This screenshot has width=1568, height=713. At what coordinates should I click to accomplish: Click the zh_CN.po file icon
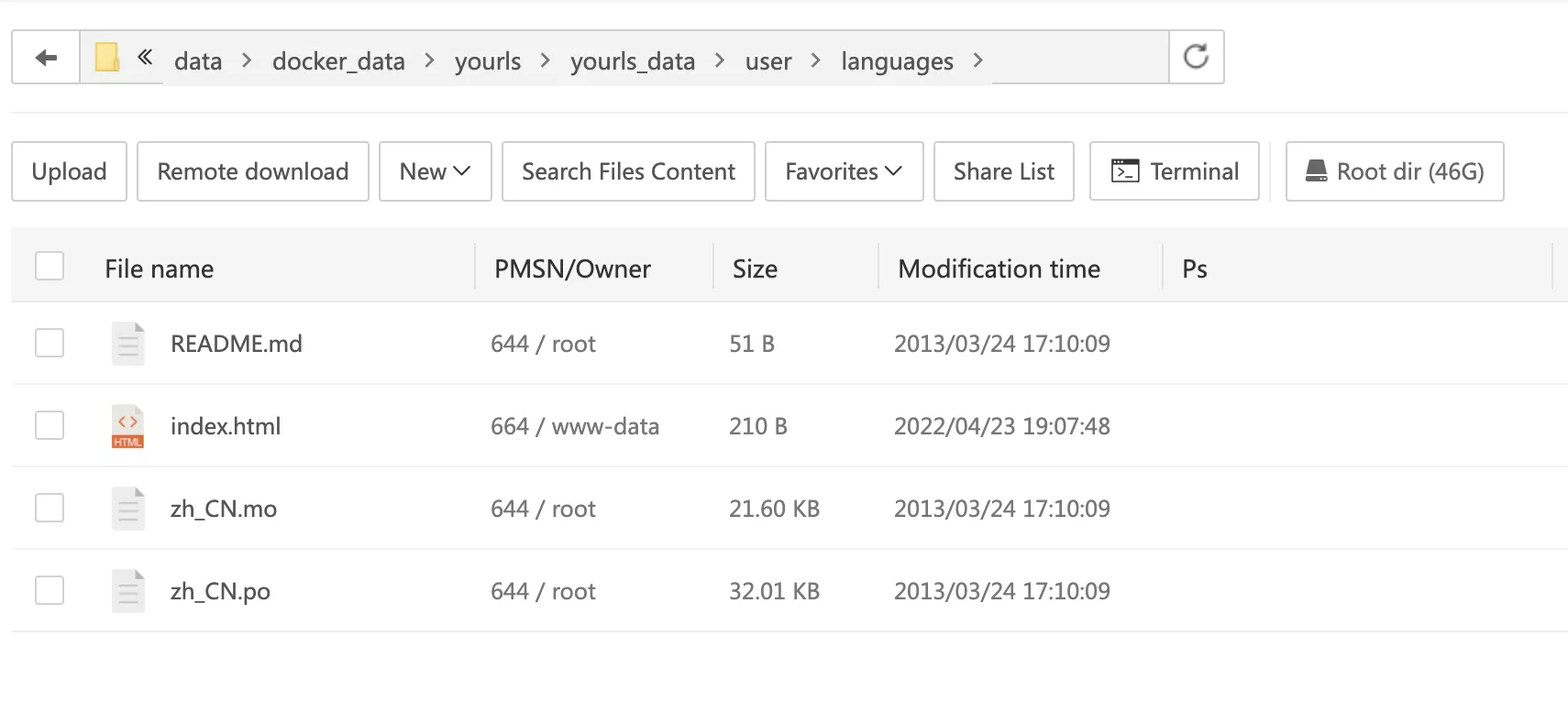pyautogui.click(x=127, y=591)
